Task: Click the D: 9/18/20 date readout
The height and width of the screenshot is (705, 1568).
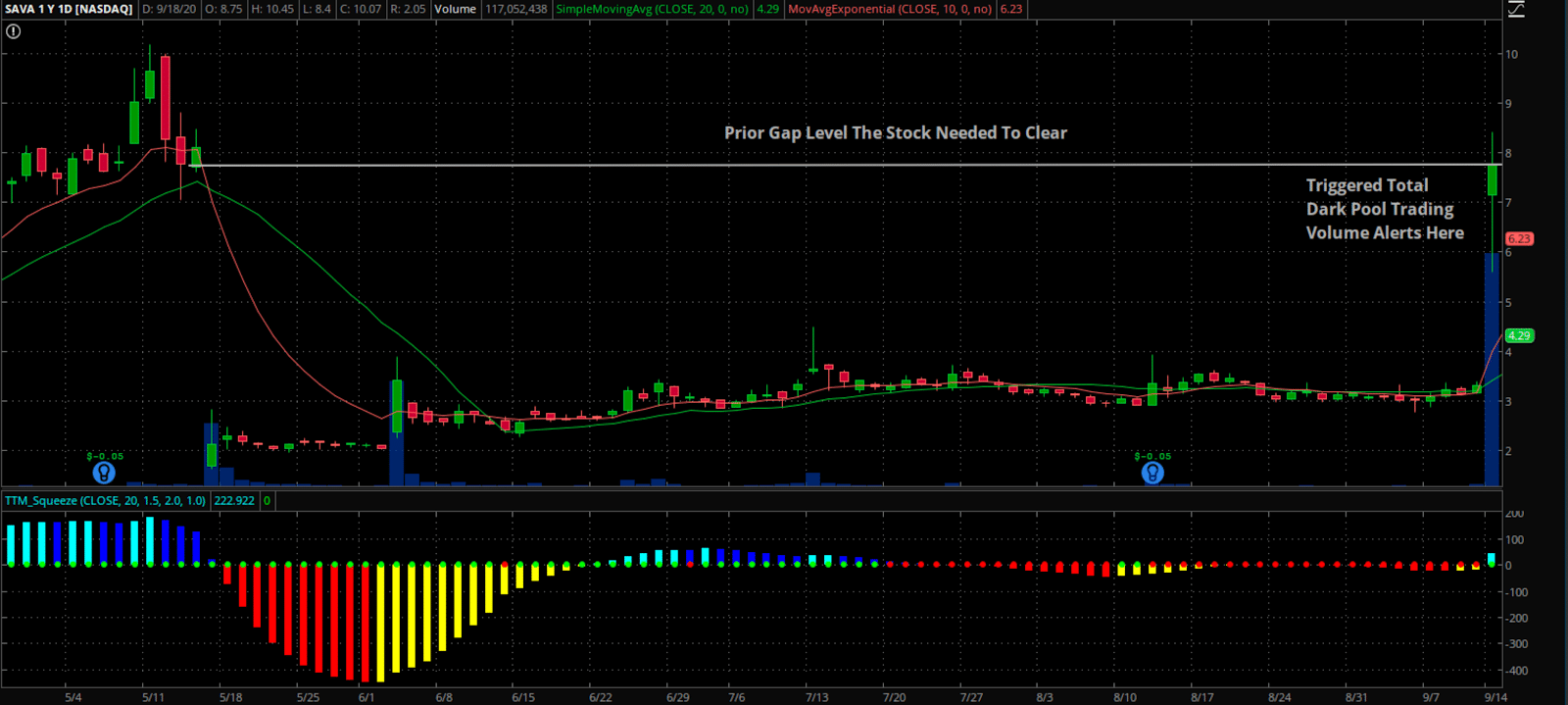Action: click(x=170, y=9)
